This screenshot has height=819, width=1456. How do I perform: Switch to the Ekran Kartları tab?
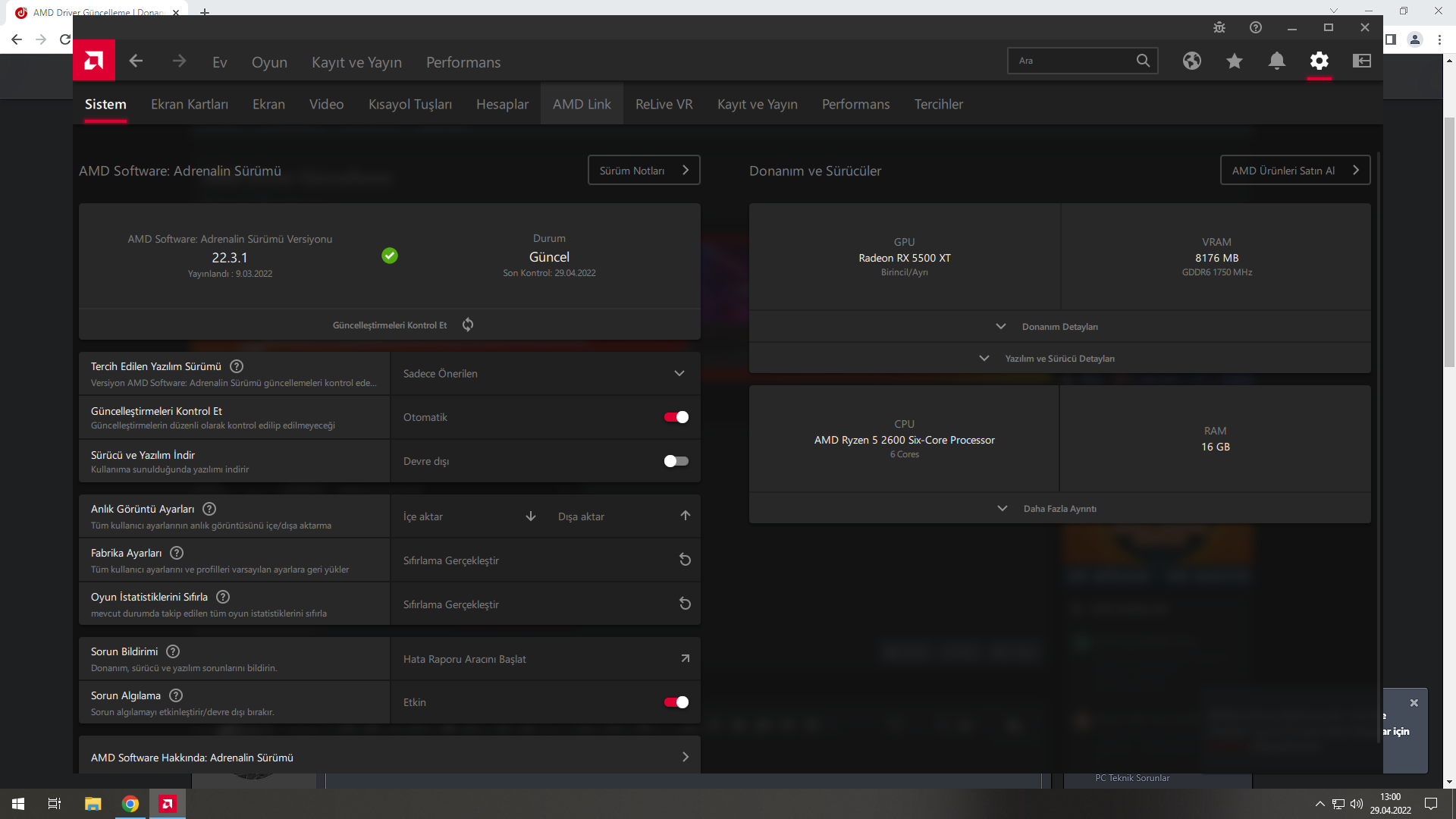click(x=190, y=104)
